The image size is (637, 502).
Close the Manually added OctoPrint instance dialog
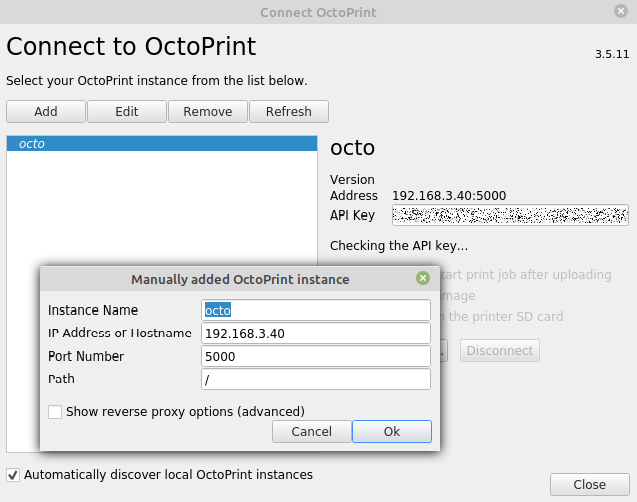(423, 278)
